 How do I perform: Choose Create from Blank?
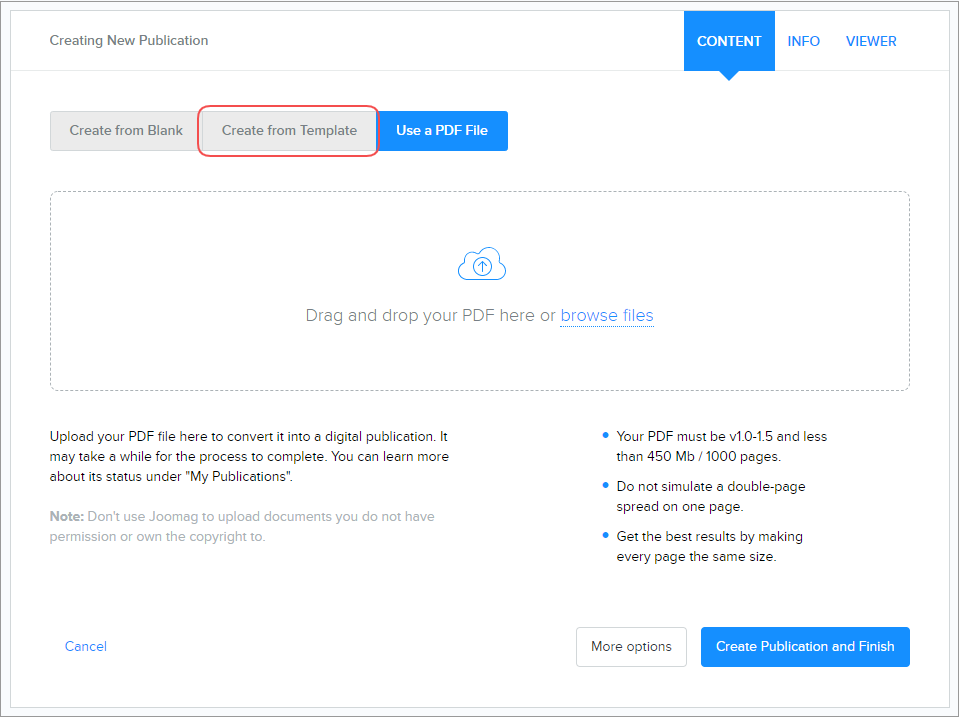126,131
